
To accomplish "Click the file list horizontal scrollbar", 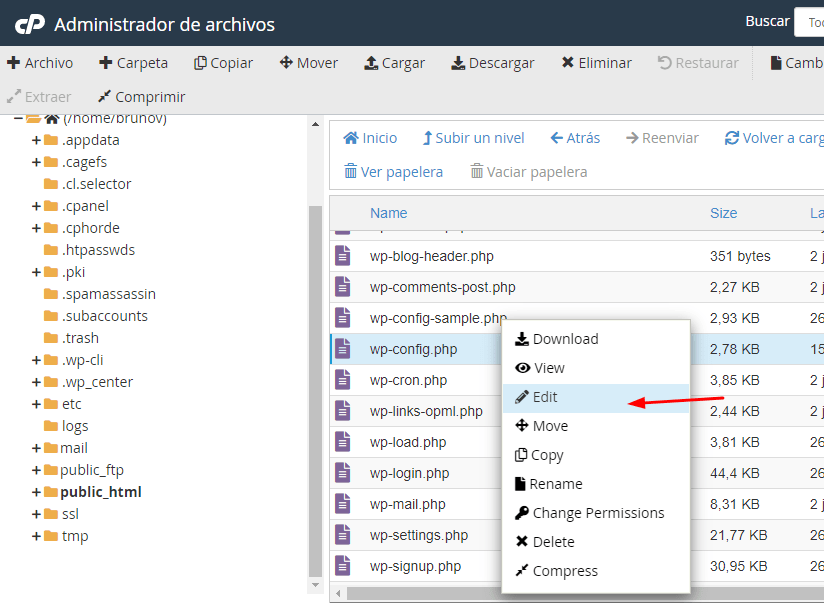I will [x=585, y=594].
